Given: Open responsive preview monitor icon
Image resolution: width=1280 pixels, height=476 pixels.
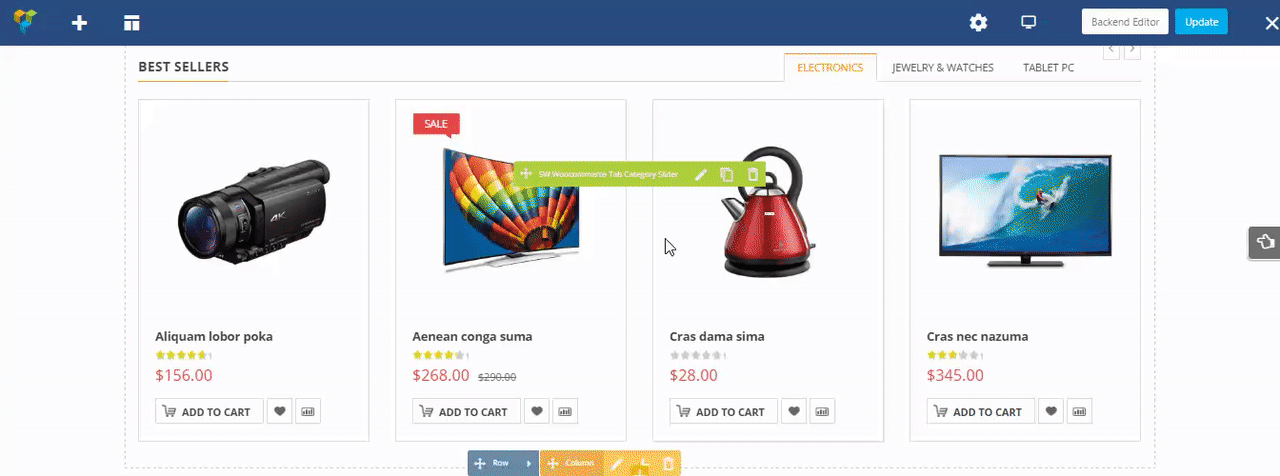Looking at the screenshot, I should click(x=1028, y=22).
